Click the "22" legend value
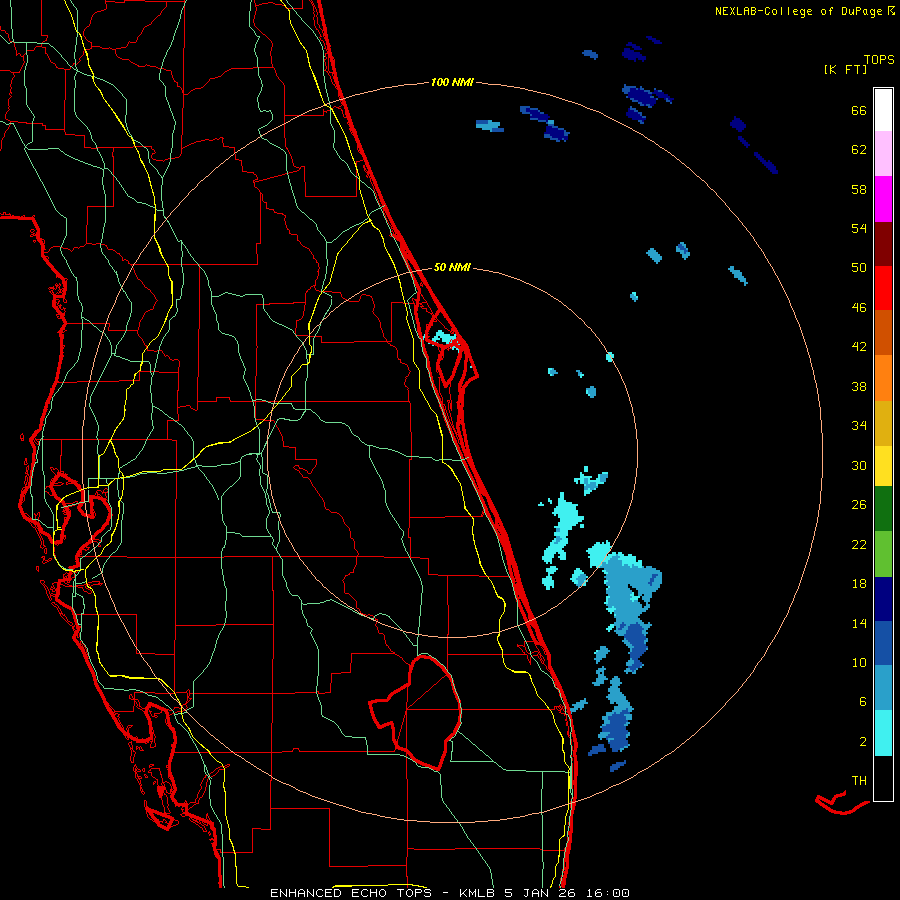 tap(859, 545)
